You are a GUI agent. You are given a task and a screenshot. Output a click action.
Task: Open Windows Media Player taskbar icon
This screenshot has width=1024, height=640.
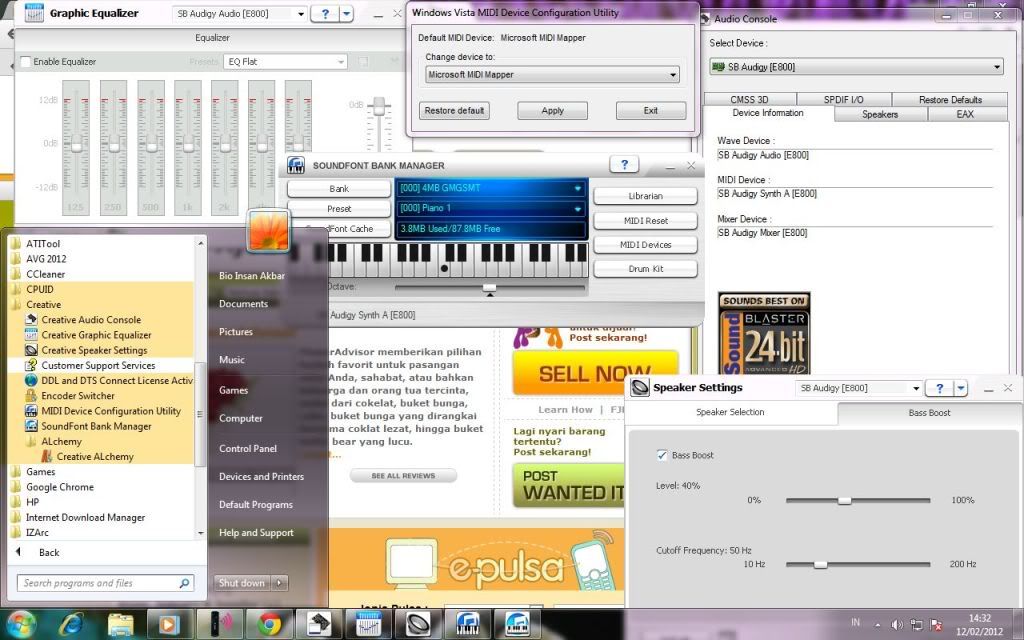point(169,624)
